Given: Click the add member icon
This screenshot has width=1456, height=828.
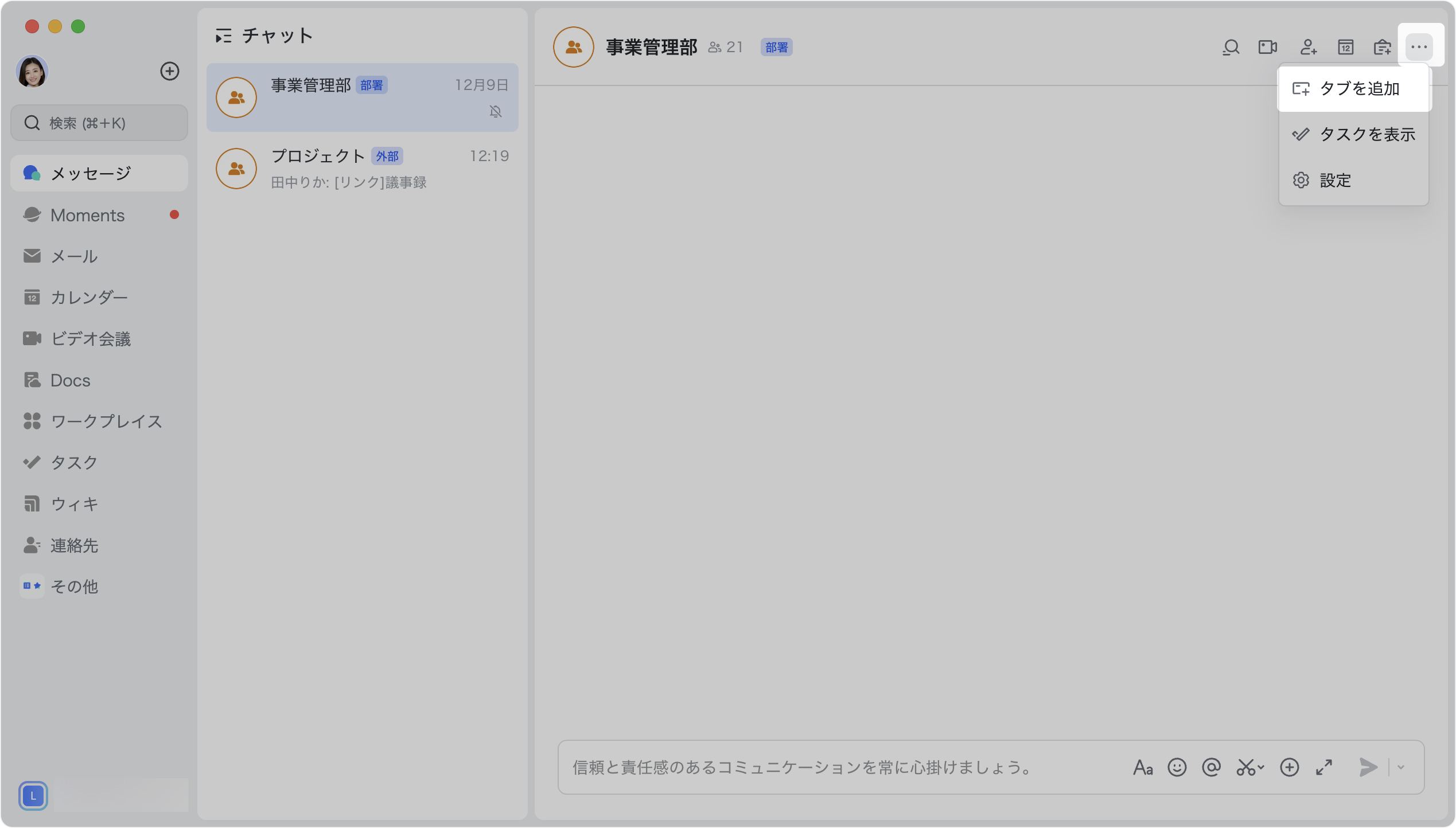Looking at the screenshot, I should 1308,47.
